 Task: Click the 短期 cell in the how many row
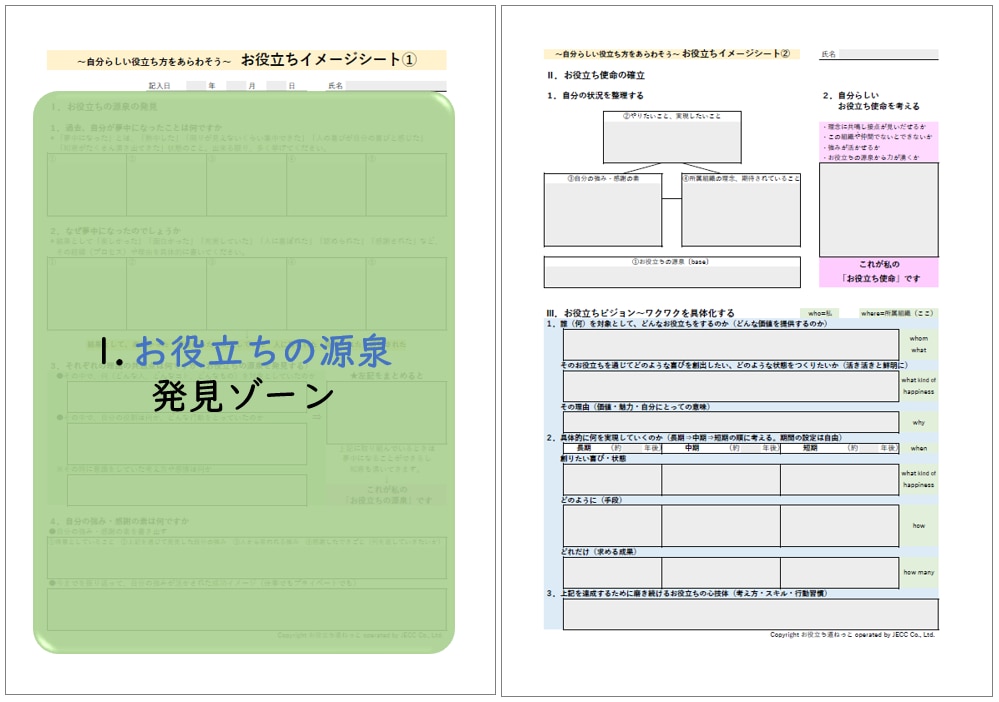(840, 573)
